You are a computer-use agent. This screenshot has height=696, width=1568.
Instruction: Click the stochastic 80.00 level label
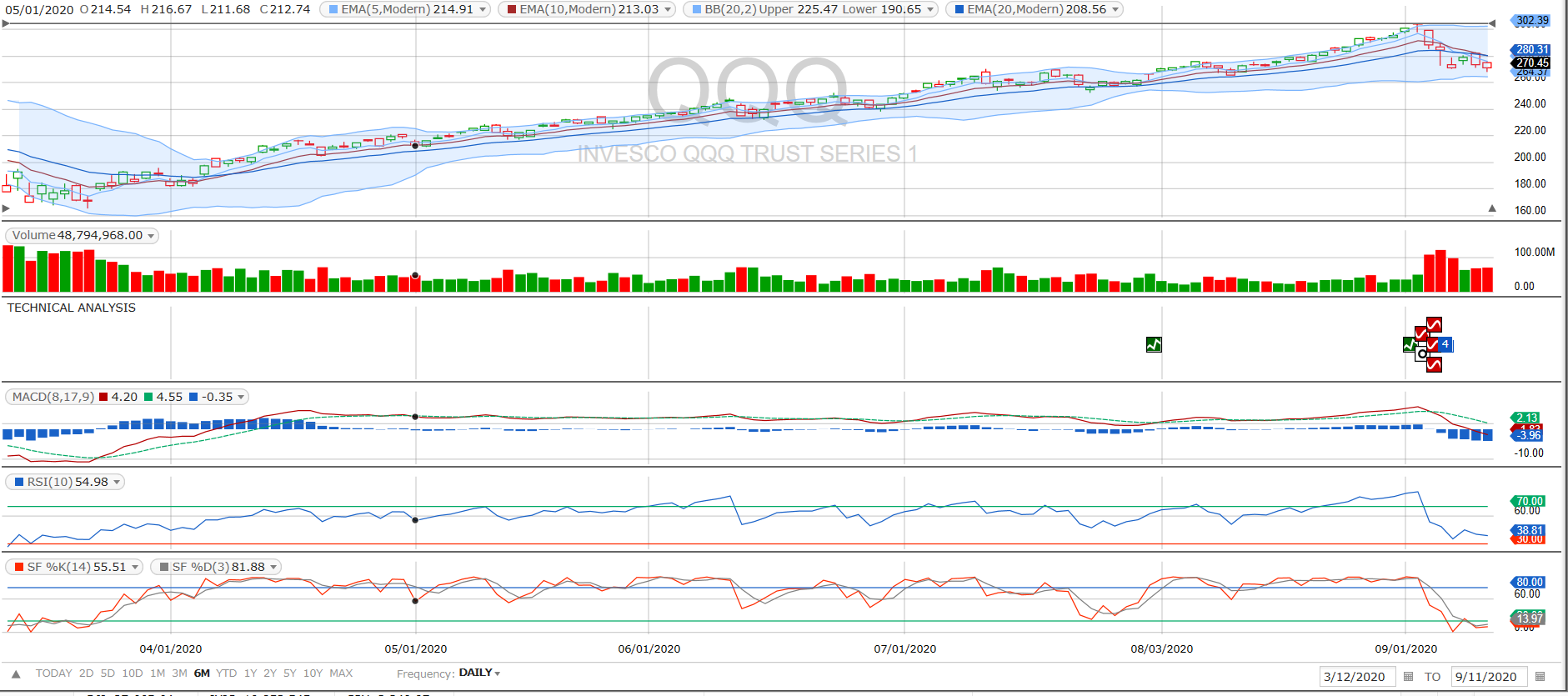tap(1529, 582)
